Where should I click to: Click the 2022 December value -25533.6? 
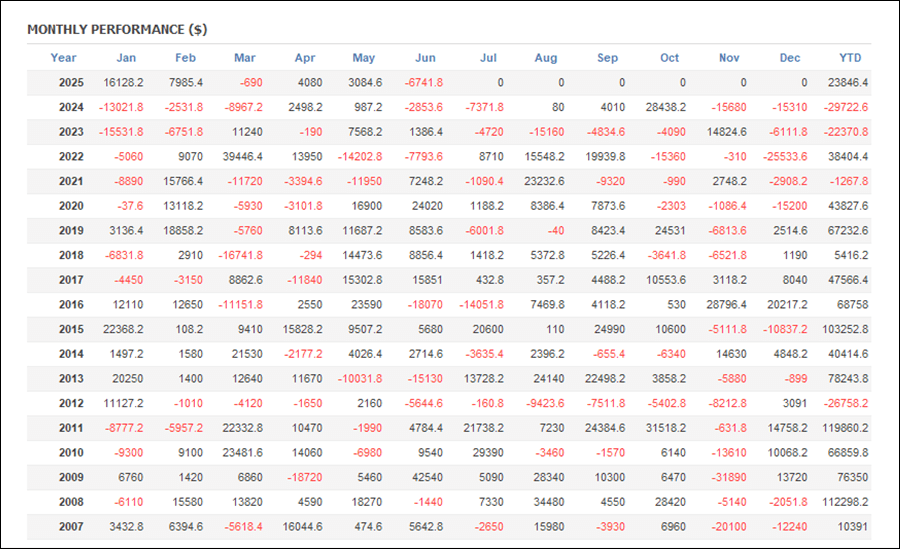coord(785,157)
